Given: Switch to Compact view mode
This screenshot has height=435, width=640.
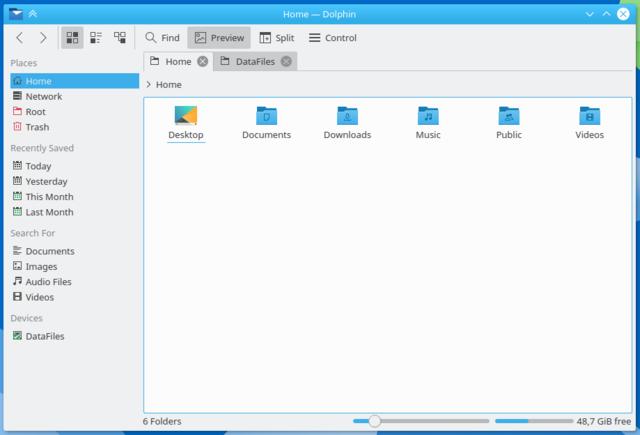Looking at the screenshot, I should pos(96,38).
